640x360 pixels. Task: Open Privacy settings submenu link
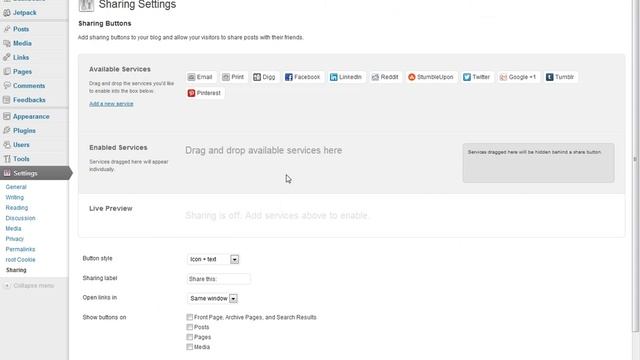click(x=15, y=239)
